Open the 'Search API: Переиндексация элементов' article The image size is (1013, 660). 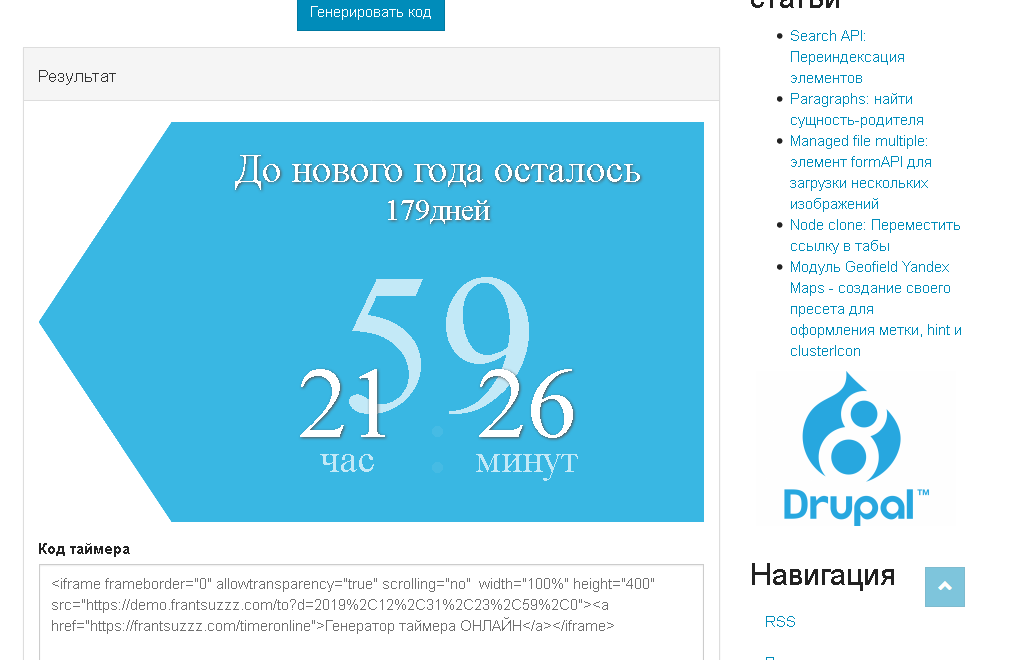point(846,57)
